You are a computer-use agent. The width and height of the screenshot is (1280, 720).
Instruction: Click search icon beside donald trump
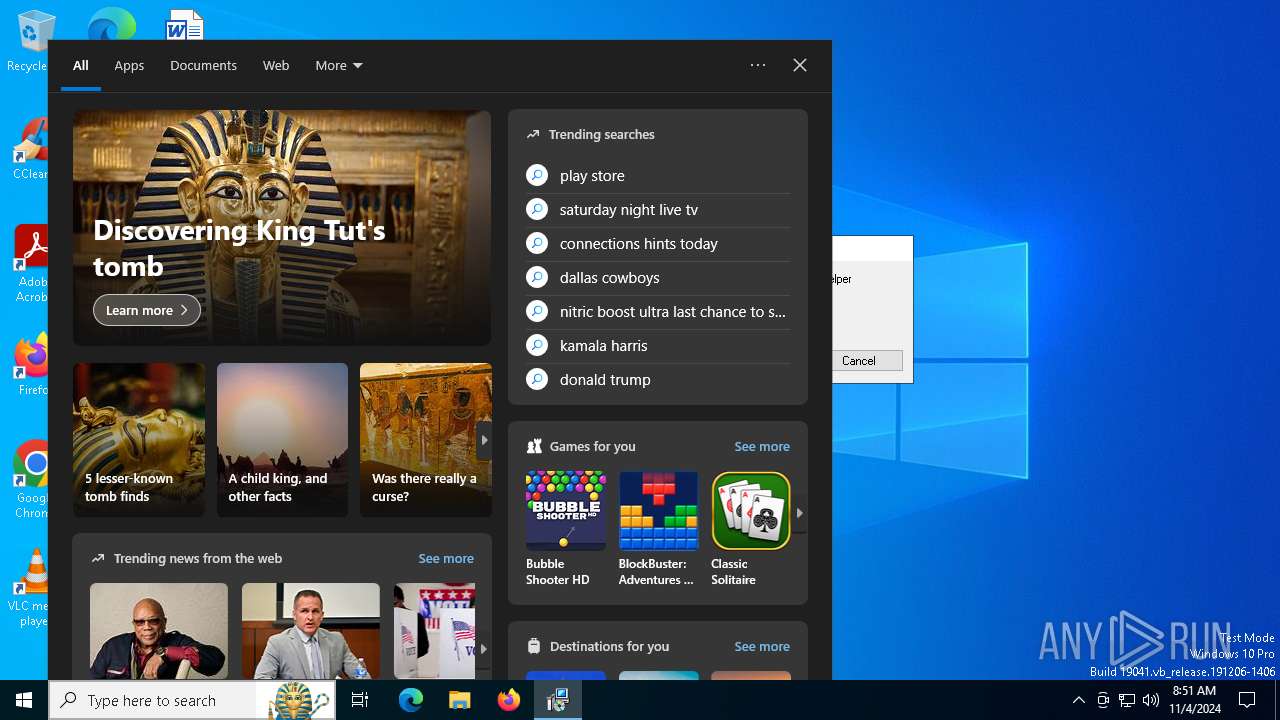point(537,380)
